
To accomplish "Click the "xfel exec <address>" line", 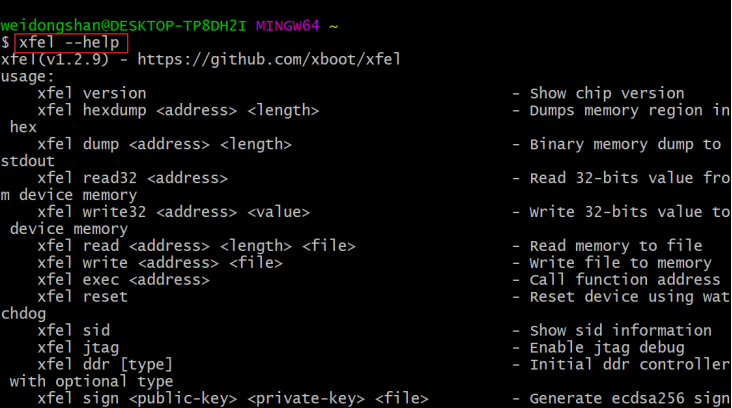I will tap(124, 280).
